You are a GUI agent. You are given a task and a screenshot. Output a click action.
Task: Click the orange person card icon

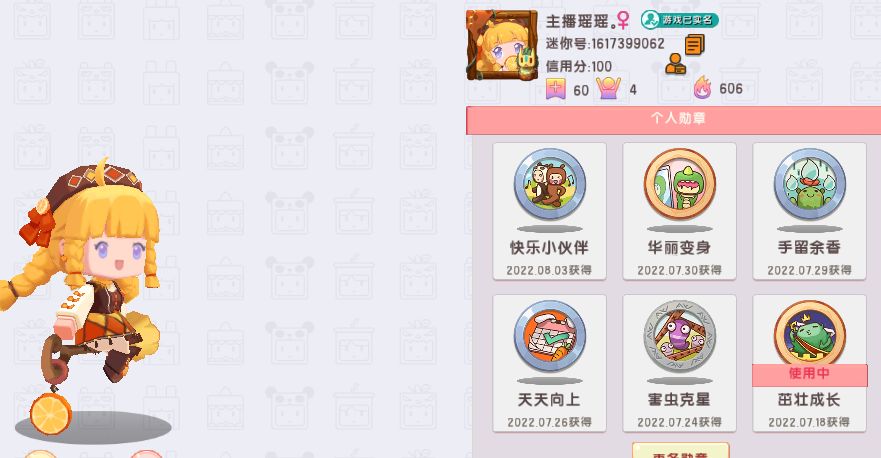tap(675, 64)
